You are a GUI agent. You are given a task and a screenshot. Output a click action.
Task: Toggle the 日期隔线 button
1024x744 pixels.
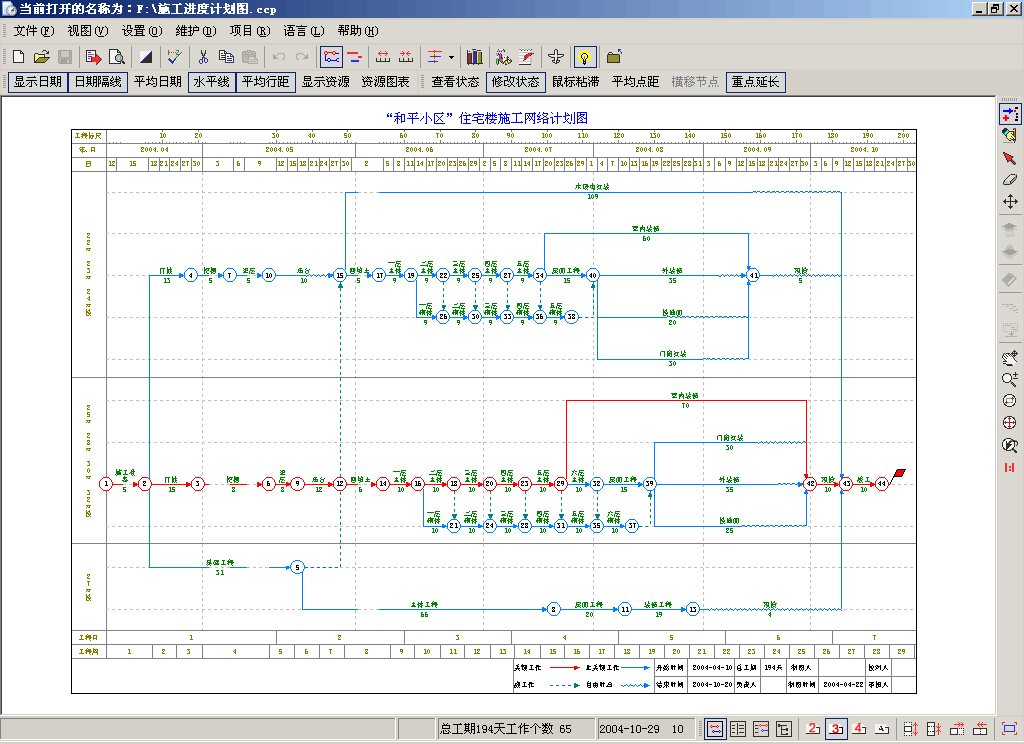pyautogui.click(x=98, y=82)
